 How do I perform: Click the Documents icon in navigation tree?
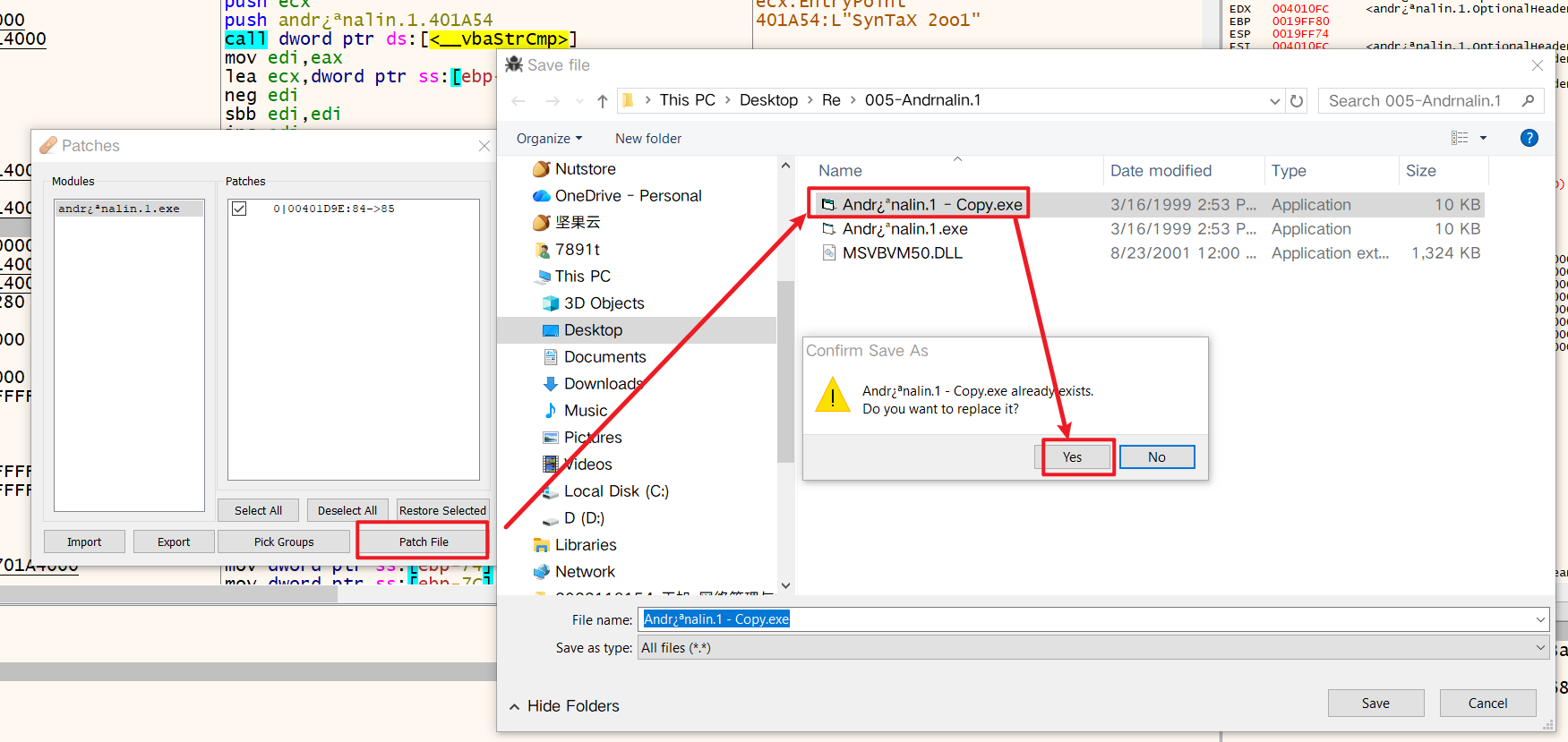coord(551,357)
